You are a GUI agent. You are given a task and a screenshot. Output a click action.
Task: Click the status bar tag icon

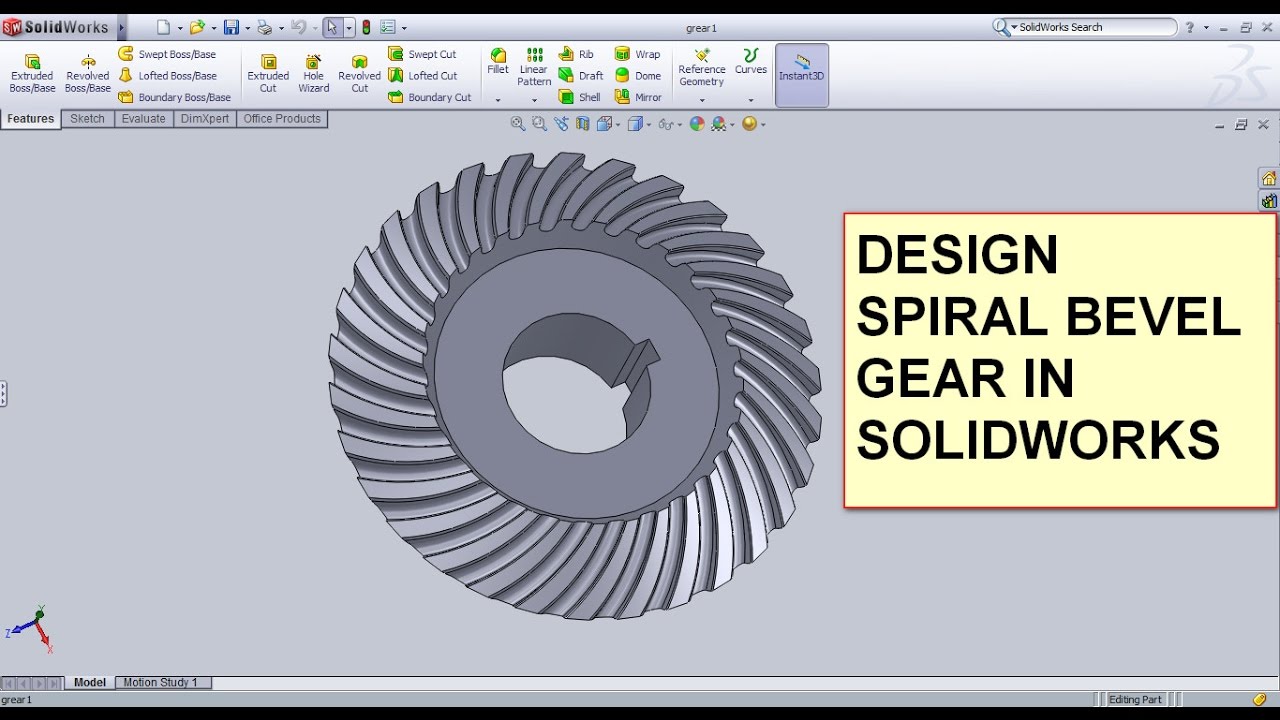[x=1259, y=700]
